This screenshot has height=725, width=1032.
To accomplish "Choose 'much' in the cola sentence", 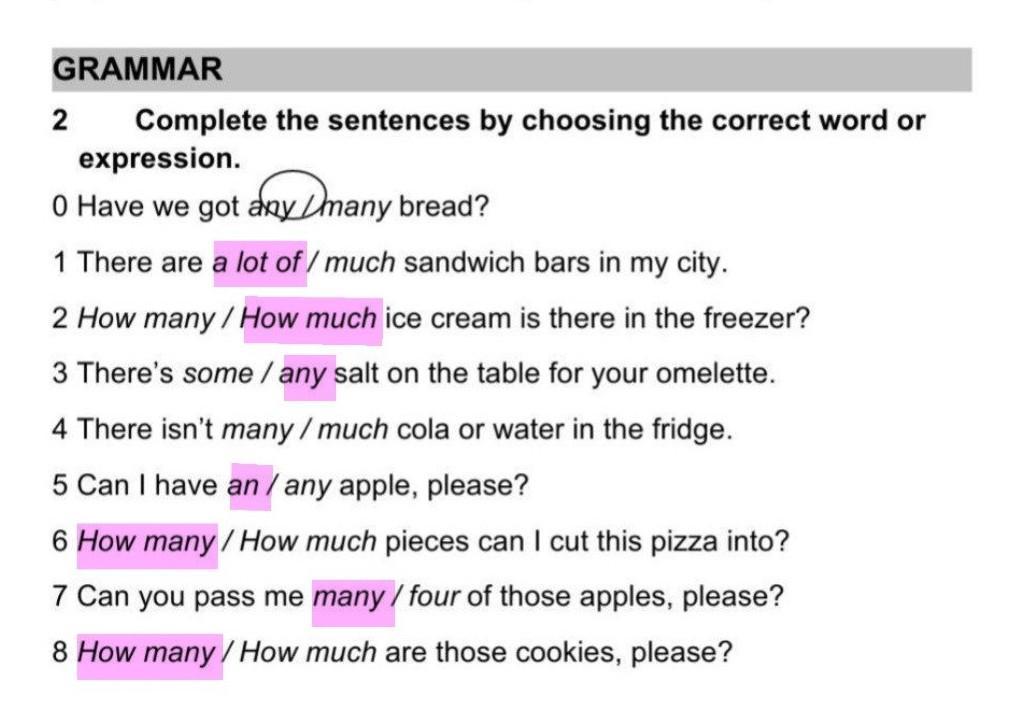I will (353, 430).
